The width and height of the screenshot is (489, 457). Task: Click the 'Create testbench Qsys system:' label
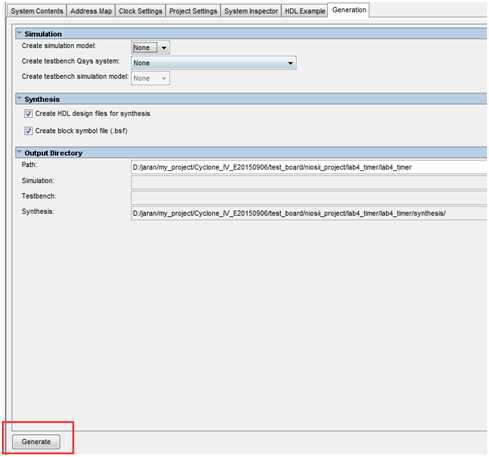(x=71, y=61)
